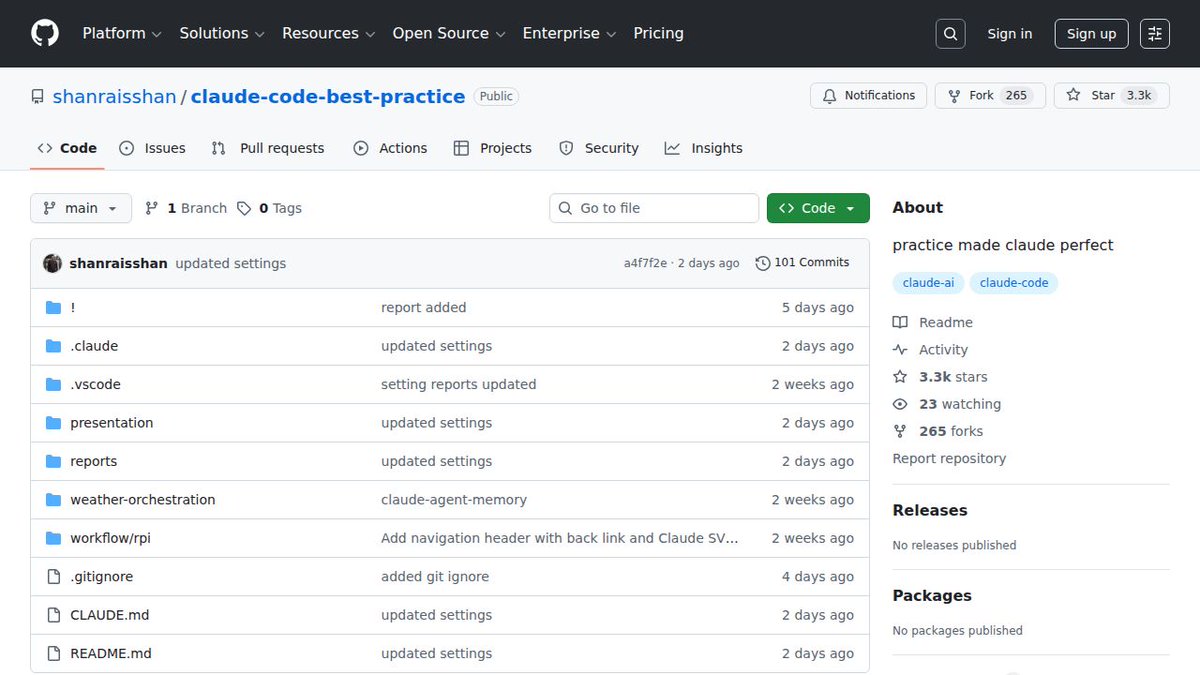Viewport: 1200px width, 675px height.
Task: Select the Code tab
Action: pyautogui.click(x=67, y=148)
